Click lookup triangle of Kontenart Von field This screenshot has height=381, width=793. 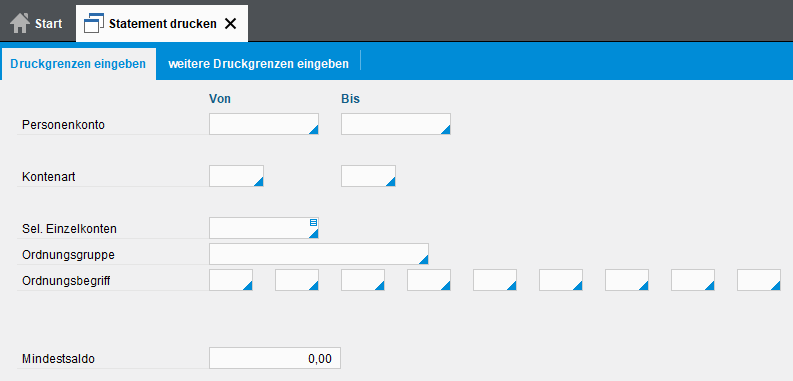click(259, 182)
